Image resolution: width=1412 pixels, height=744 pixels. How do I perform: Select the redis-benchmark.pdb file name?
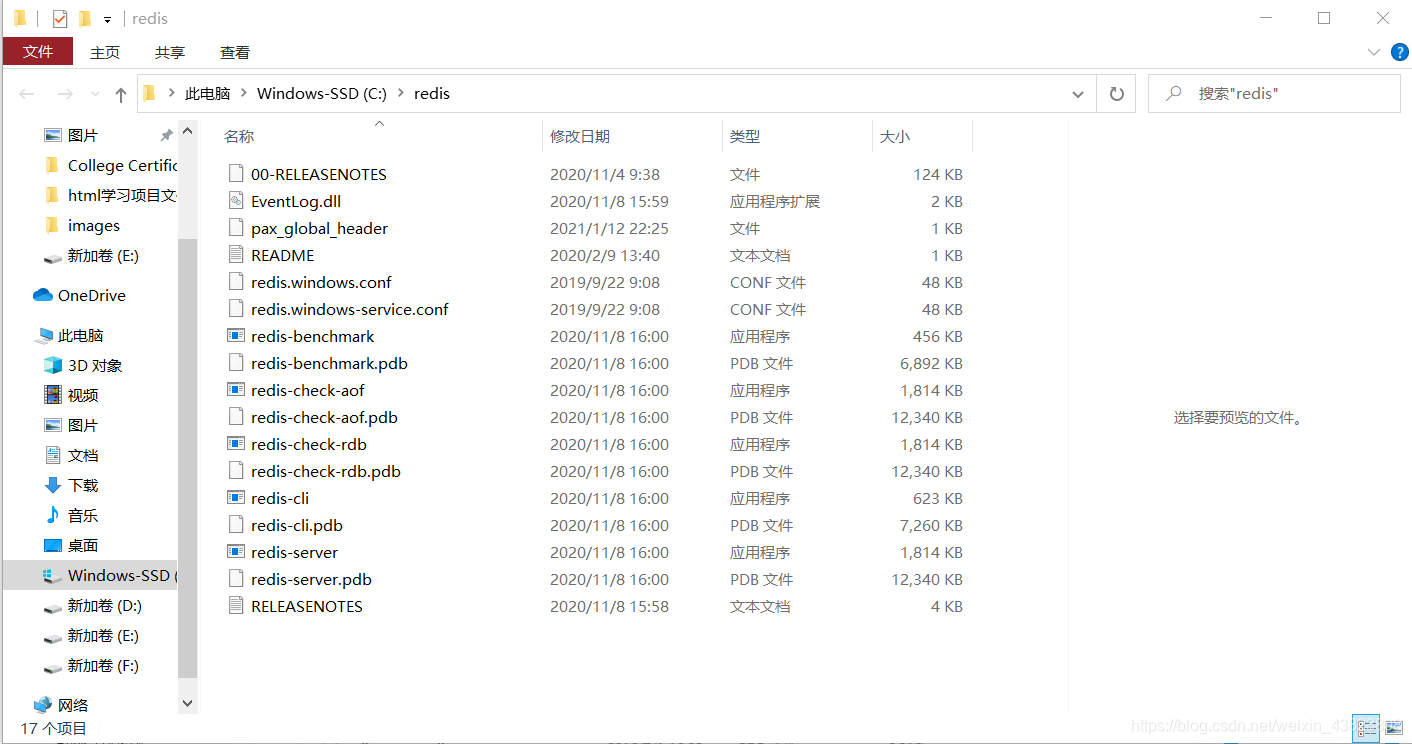[x=329, y=363]
